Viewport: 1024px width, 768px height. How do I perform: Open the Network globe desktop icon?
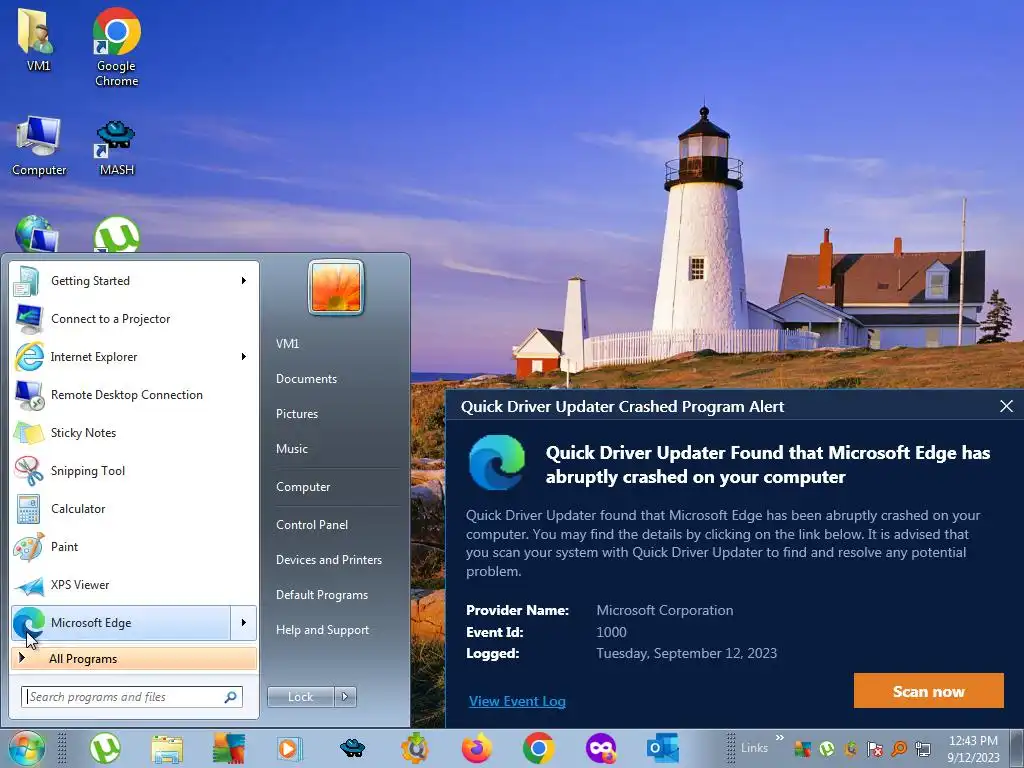pos(37,234)
